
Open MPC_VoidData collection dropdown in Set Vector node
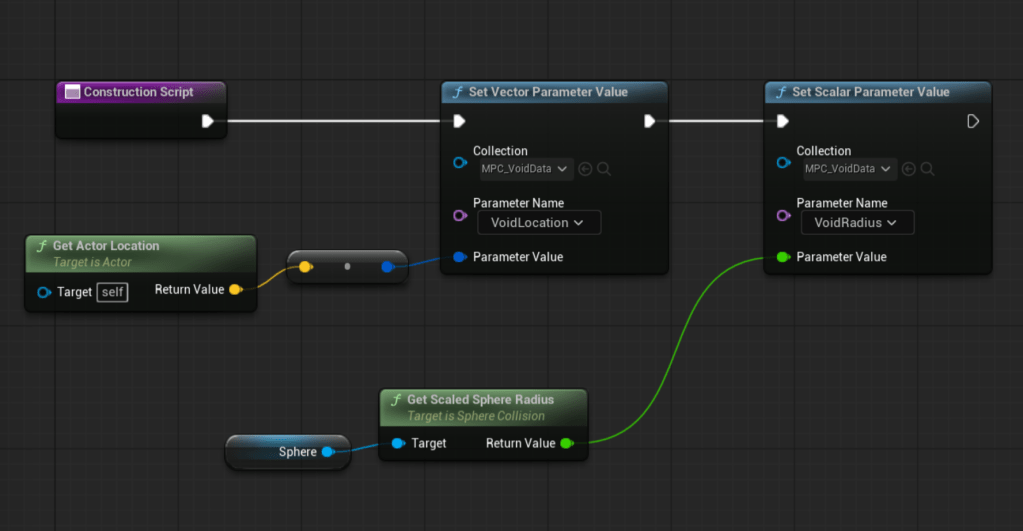[524, 169]
